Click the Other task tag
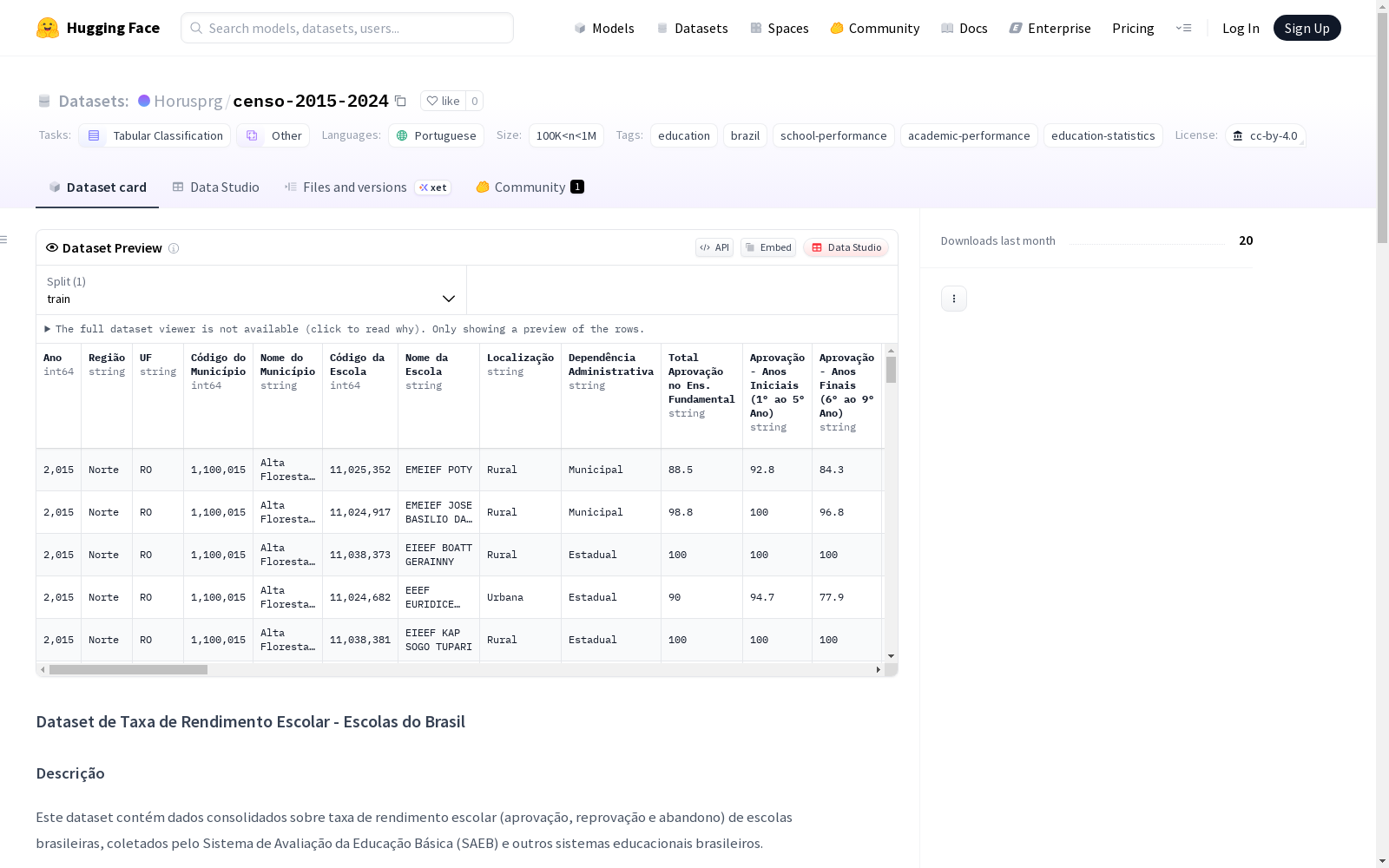This screenshot has width=1389, height=868. (273, 135)
